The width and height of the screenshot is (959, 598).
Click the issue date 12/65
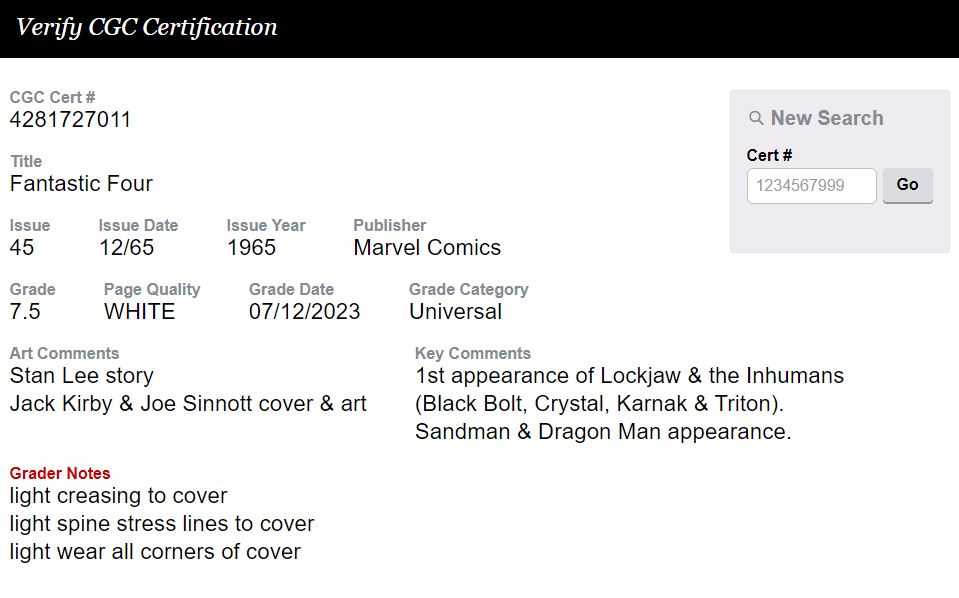(x=126, y=247)
